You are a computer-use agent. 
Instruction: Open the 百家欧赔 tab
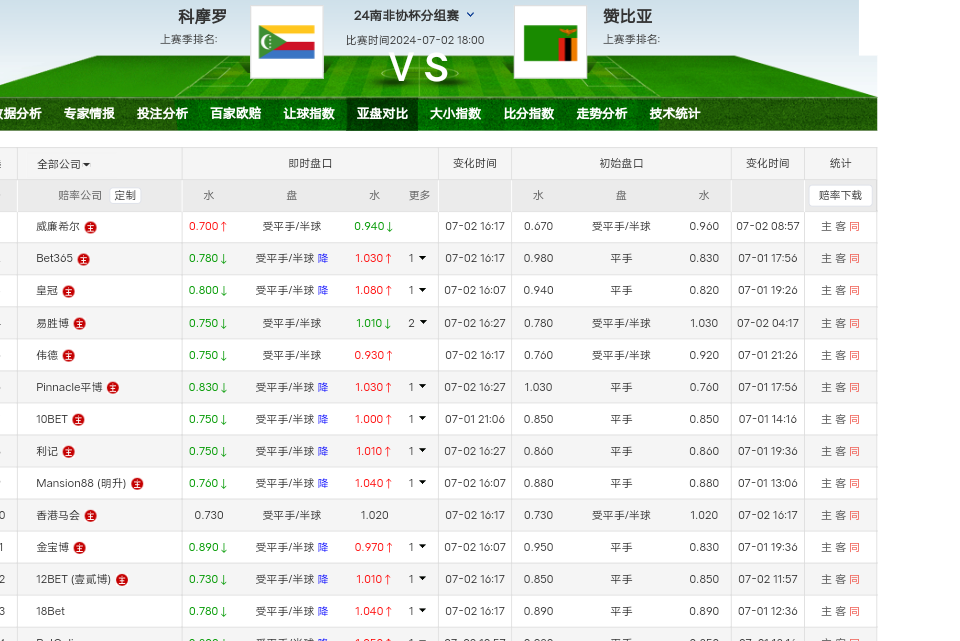235,114
